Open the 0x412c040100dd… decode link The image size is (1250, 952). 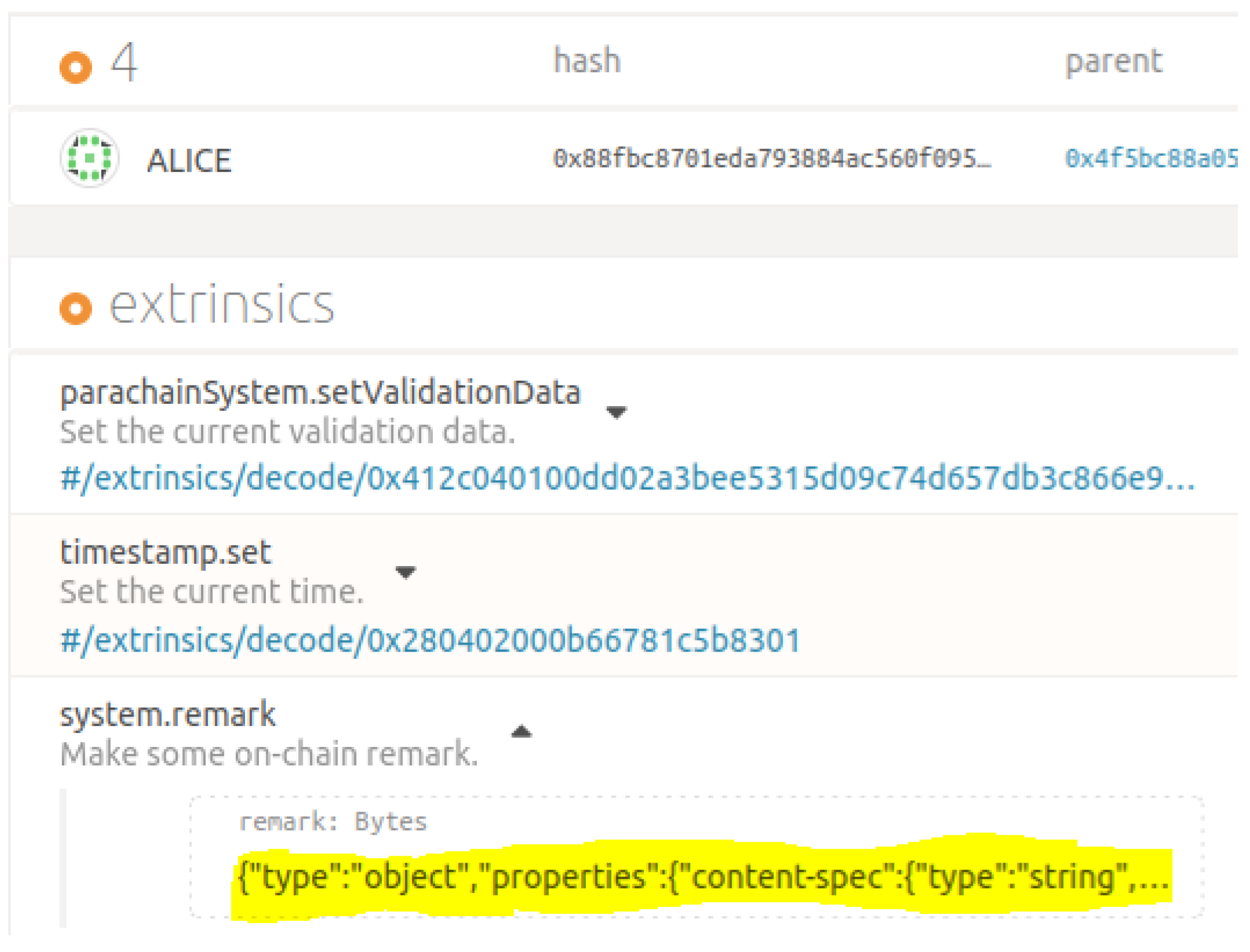click(x=627, y=478)
